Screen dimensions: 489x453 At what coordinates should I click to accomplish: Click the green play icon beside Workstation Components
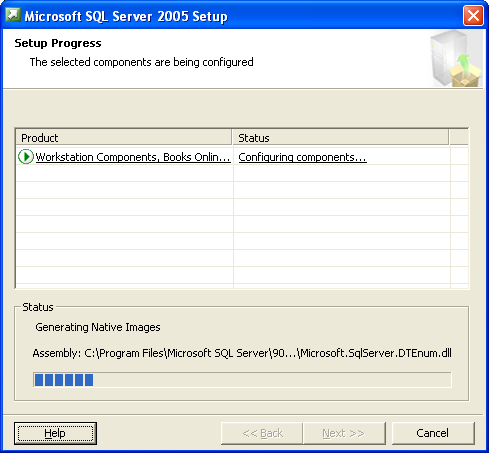pos(26,157)
